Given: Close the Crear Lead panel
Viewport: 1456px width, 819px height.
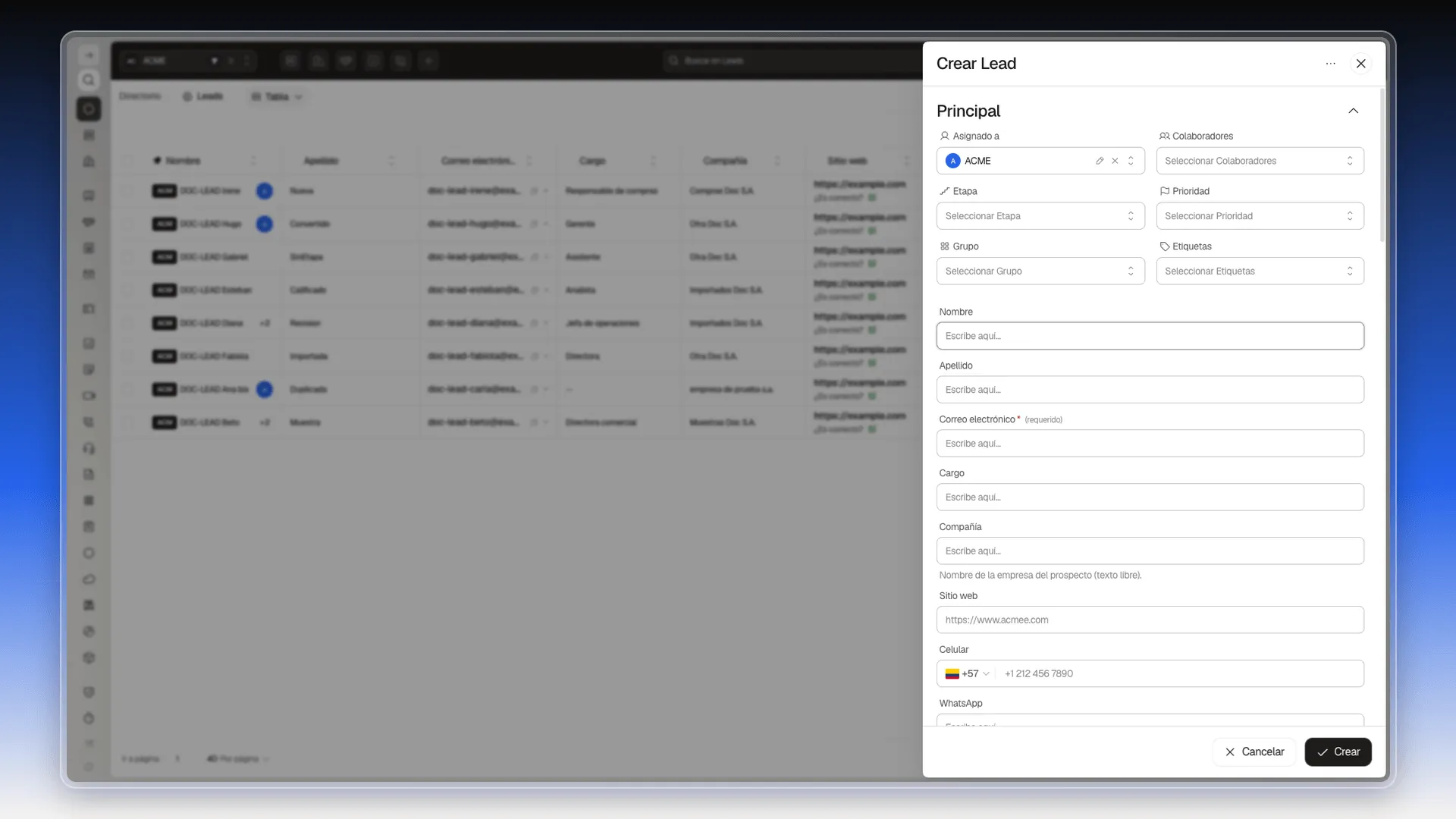Looking at the screenshot, I should click(x=1360, y=64).
